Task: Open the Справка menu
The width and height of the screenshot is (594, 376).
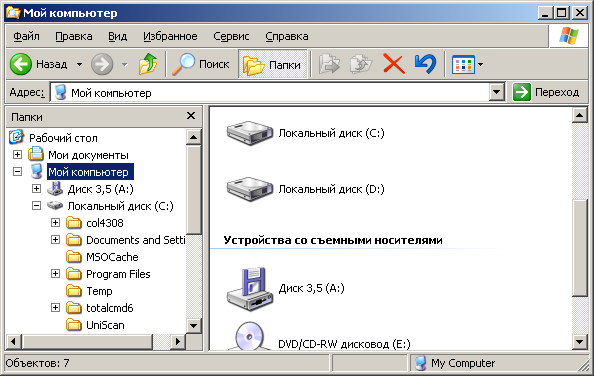Action: pyautogui.click(x=287, y=36)
